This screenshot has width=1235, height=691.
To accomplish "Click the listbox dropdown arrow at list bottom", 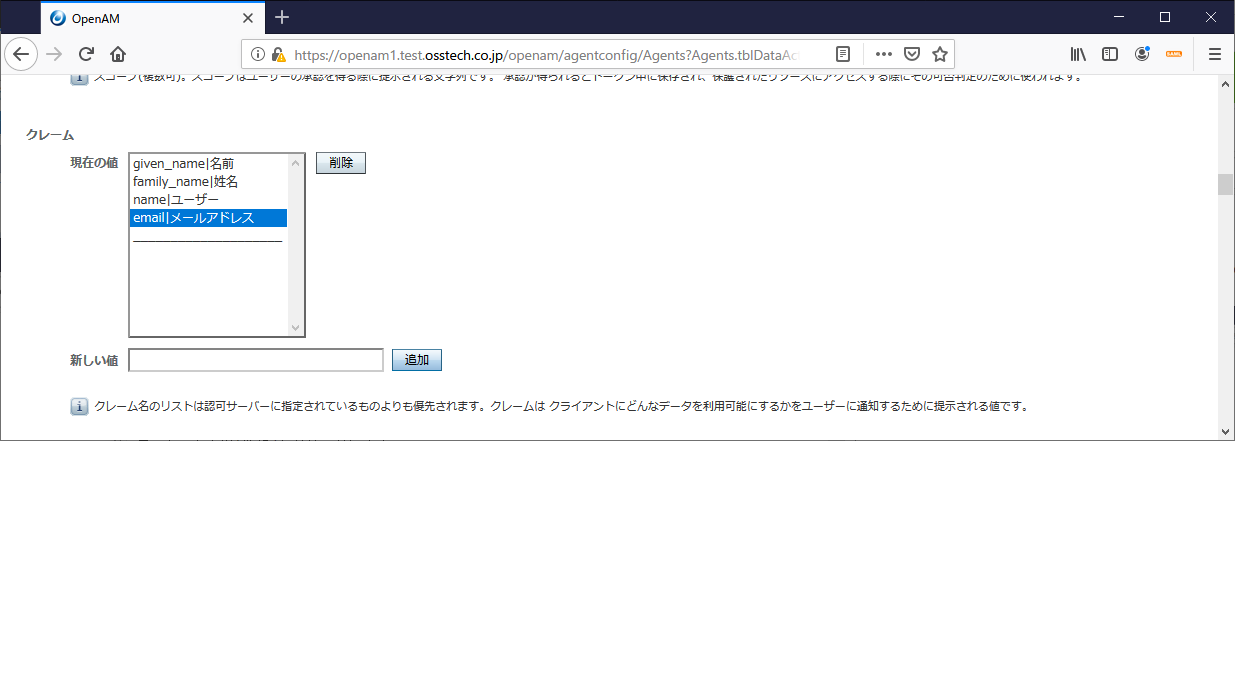I will click(x=295, y=327).
